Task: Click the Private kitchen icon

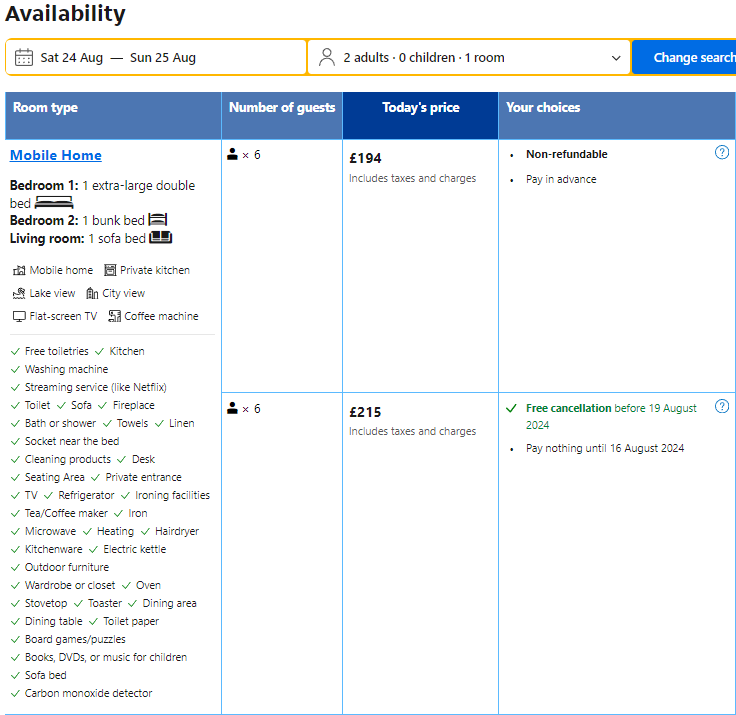Action: point(110,270)
